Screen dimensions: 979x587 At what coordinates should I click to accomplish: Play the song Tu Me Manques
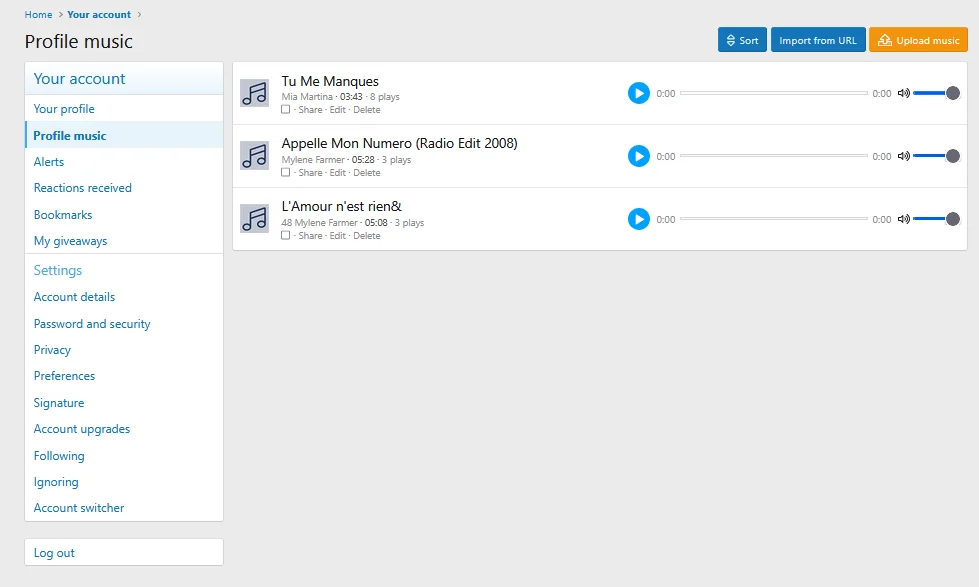click(x=638, y=93)
